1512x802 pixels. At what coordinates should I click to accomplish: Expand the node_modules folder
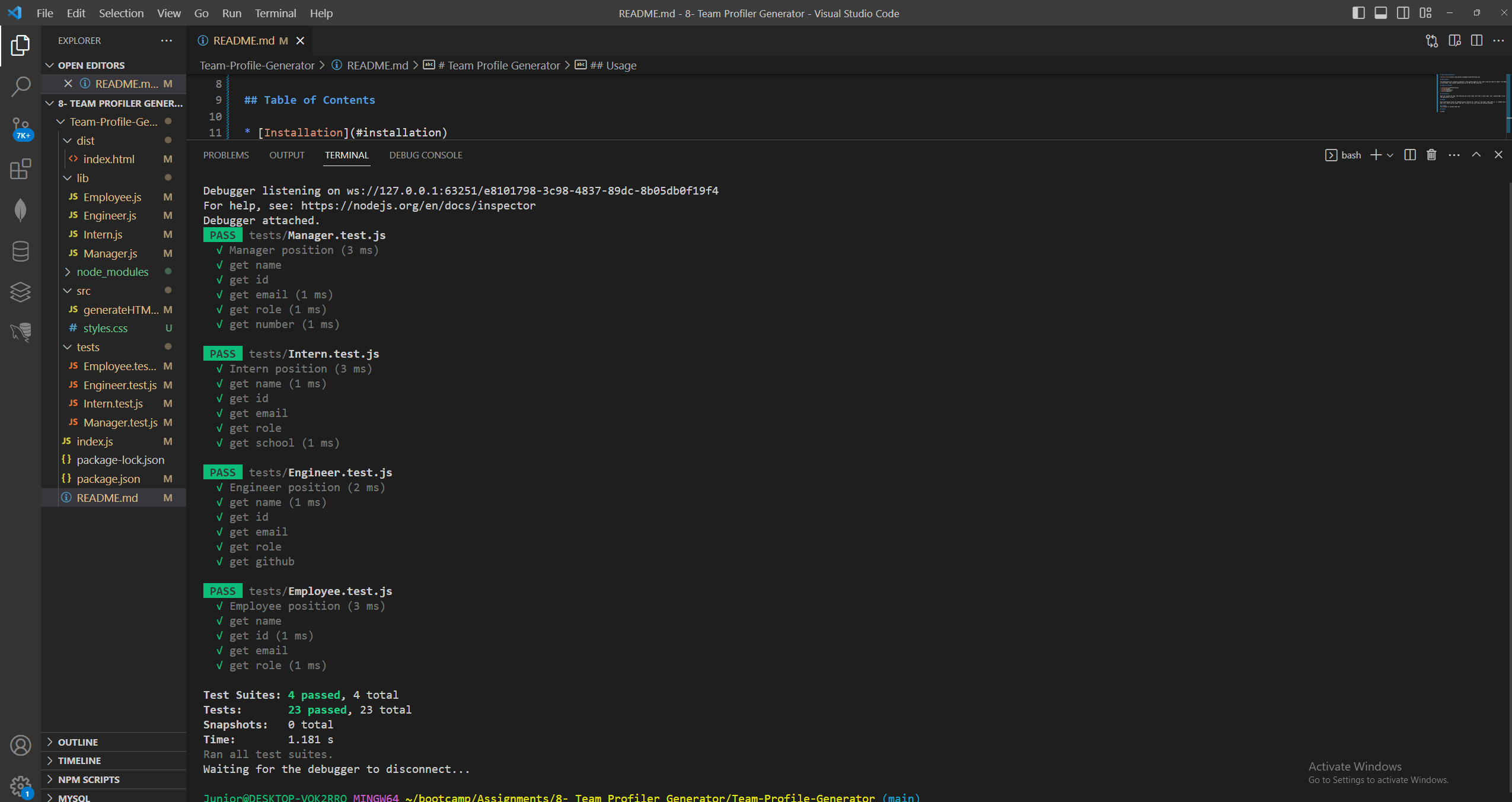click(x=112, y=272)
